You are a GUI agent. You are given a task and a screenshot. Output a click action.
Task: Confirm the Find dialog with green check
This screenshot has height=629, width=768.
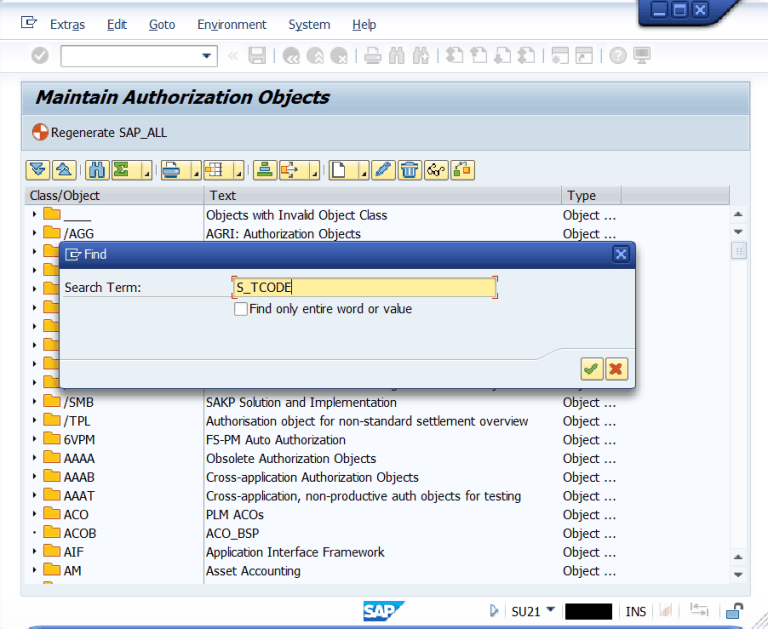coord(592,368)
